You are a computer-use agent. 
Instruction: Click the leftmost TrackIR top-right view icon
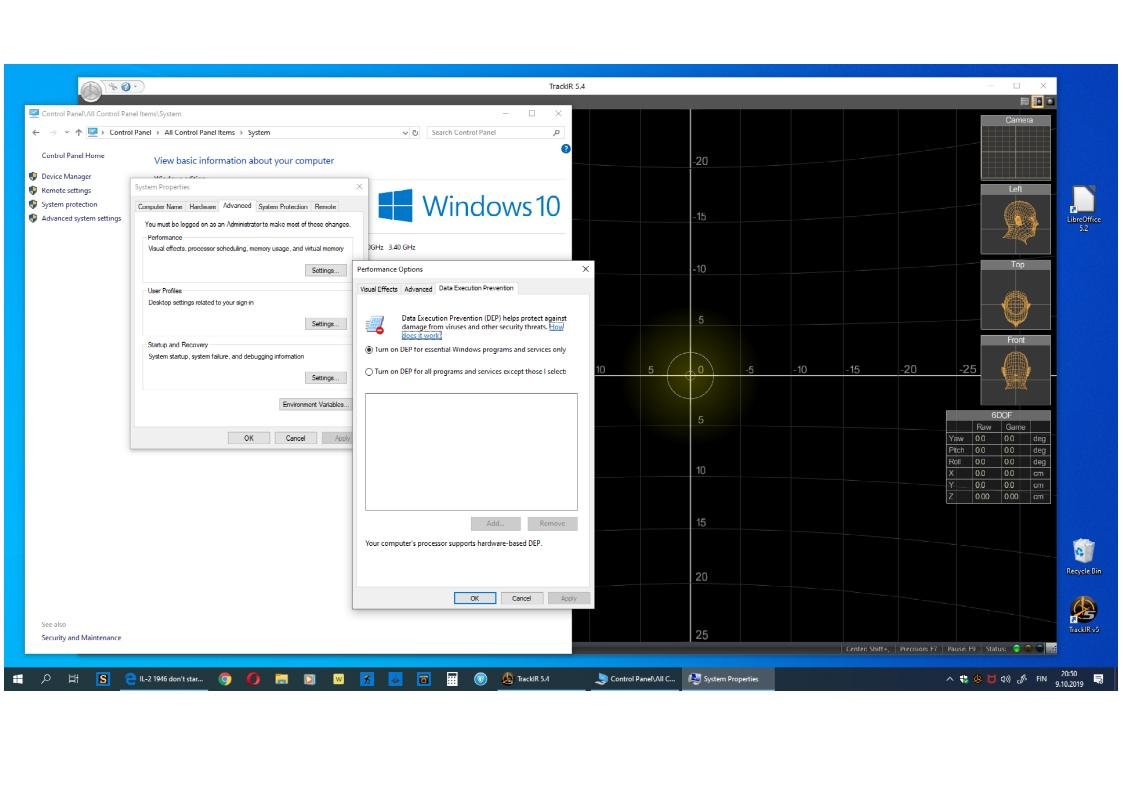coord(1025,102)
